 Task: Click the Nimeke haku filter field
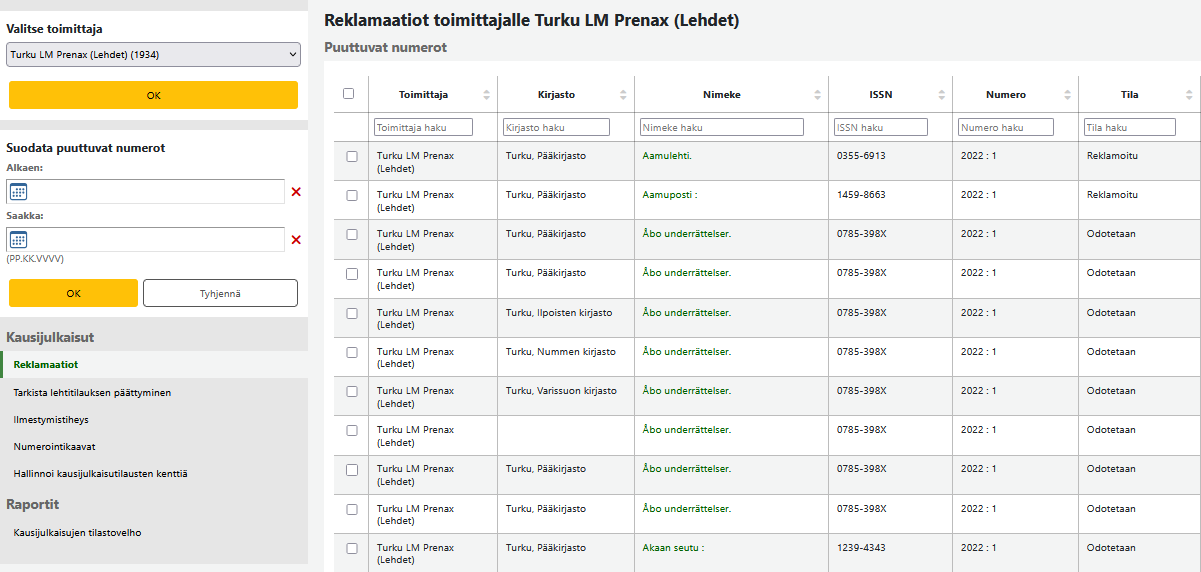[x=721, y=128]
